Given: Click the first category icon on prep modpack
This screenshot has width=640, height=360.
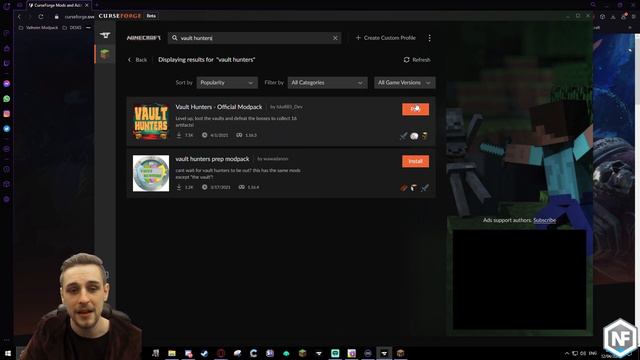Looking at the screenshot, I should [404, 188].
